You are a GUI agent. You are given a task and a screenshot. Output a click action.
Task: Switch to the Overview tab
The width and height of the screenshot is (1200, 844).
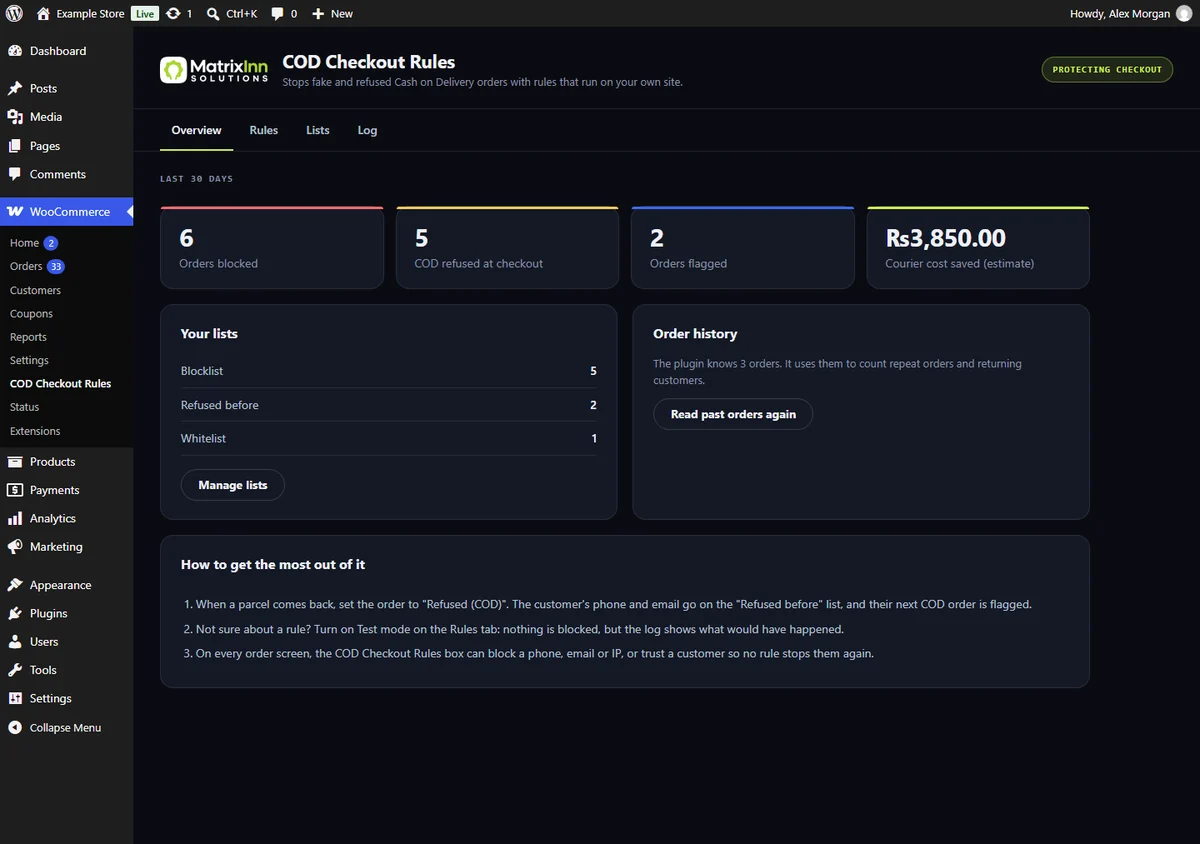point(196,130)
